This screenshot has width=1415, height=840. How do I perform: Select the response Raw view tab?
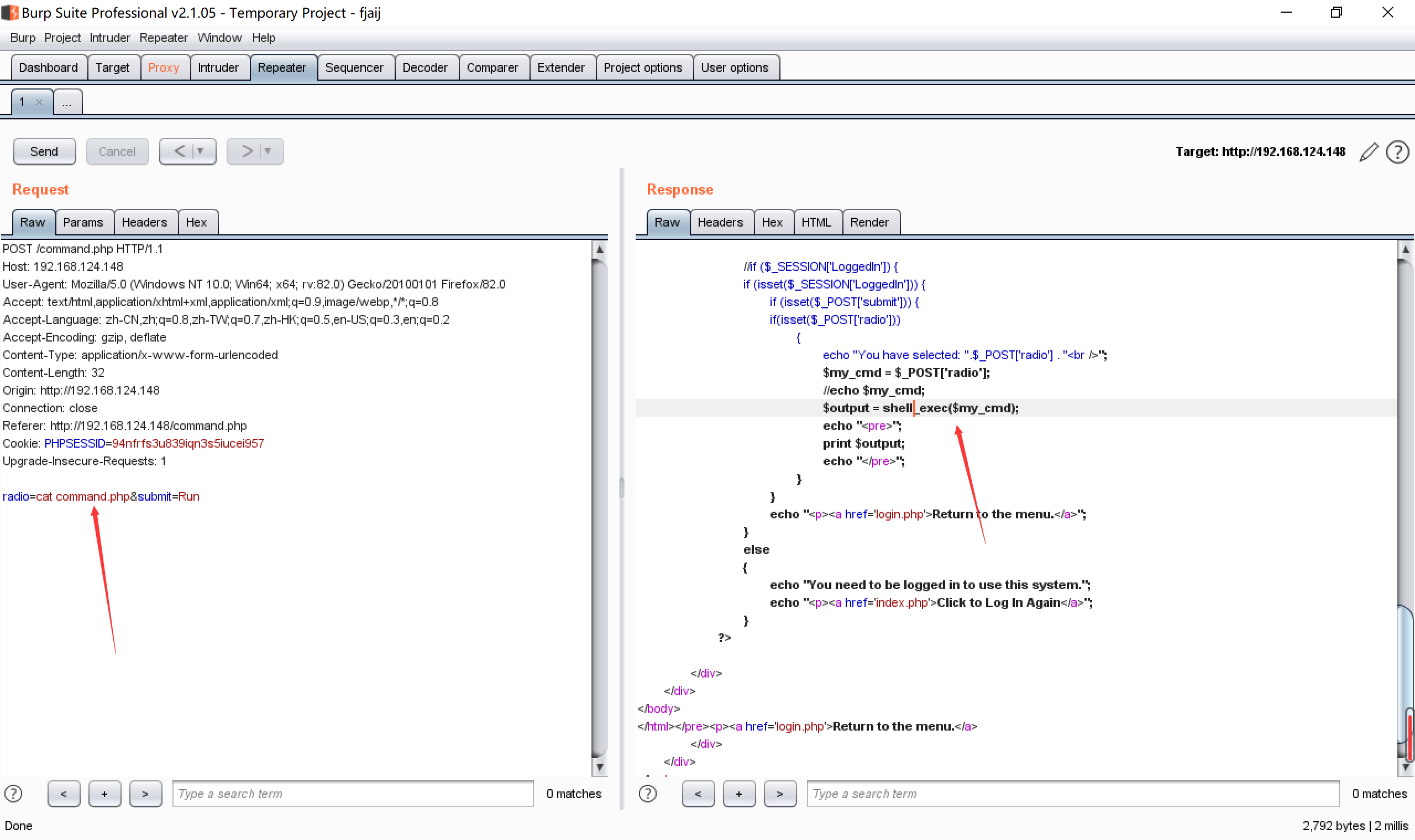pyautogui.click(x=667, y=223)
